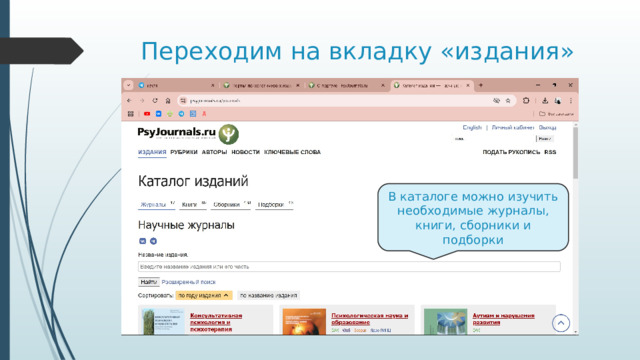Open the АВТОРЫ menu item
This screenshot has width=640, height=360.
[214, 152]
